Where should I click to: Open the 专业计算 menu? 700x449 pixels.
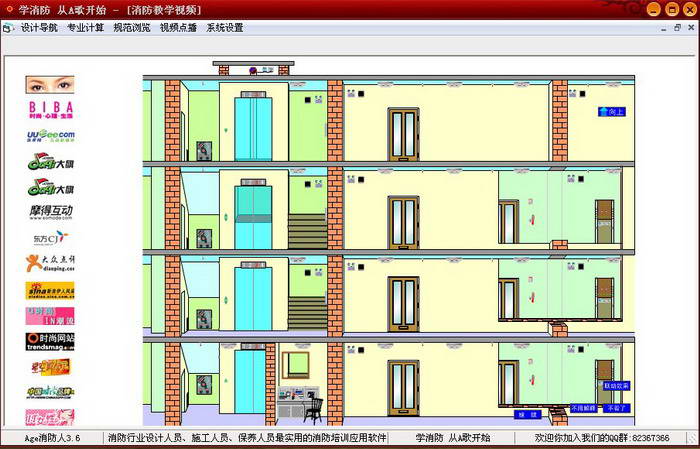[x=86, y=28]
